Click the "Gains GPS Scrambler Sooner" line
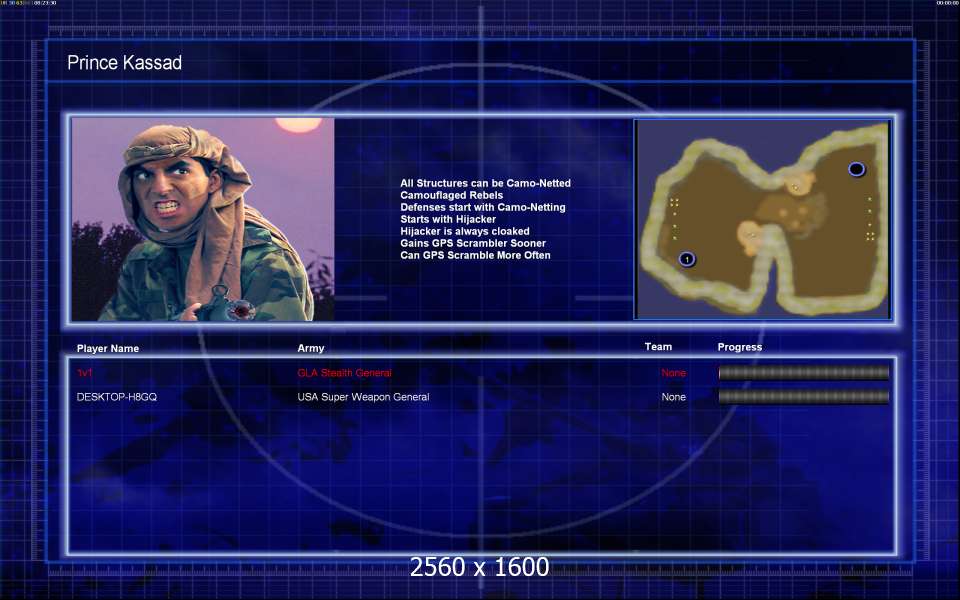 pyautogui.click(x=473, y=243)
